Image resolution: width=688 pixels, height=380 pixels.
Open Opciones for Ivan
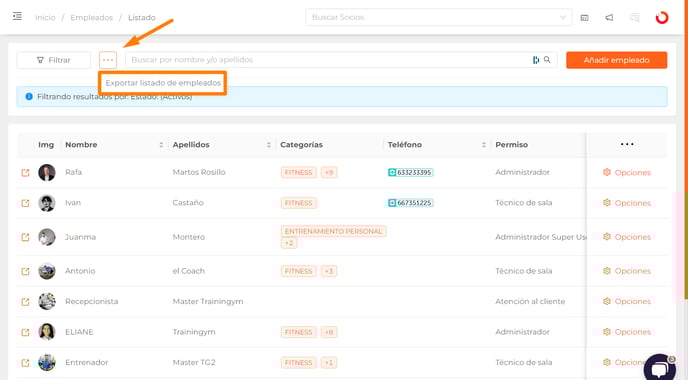(x=627, y=203)
